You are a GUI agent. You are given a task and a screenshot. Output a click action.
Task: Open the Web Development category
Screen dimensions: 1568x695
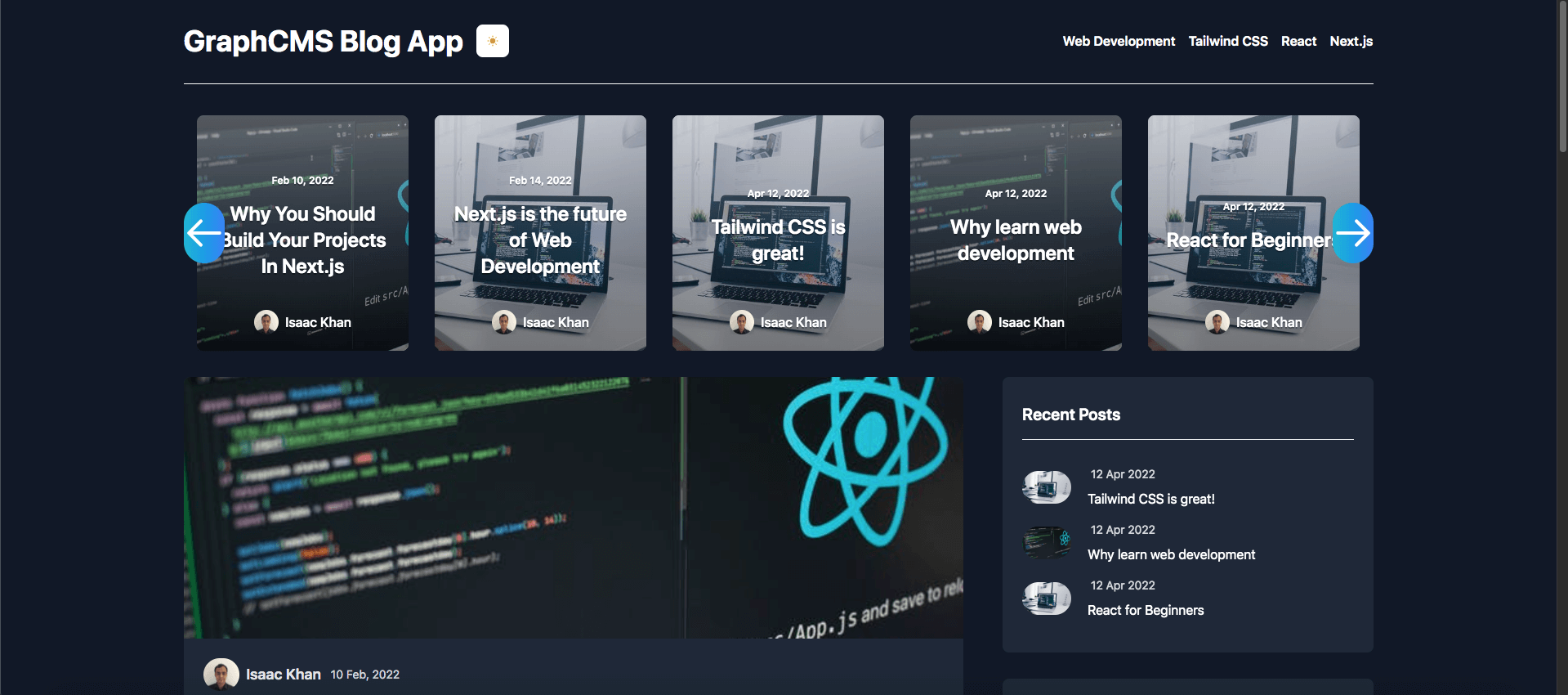pyautogui.click(x=1118, y=41)
